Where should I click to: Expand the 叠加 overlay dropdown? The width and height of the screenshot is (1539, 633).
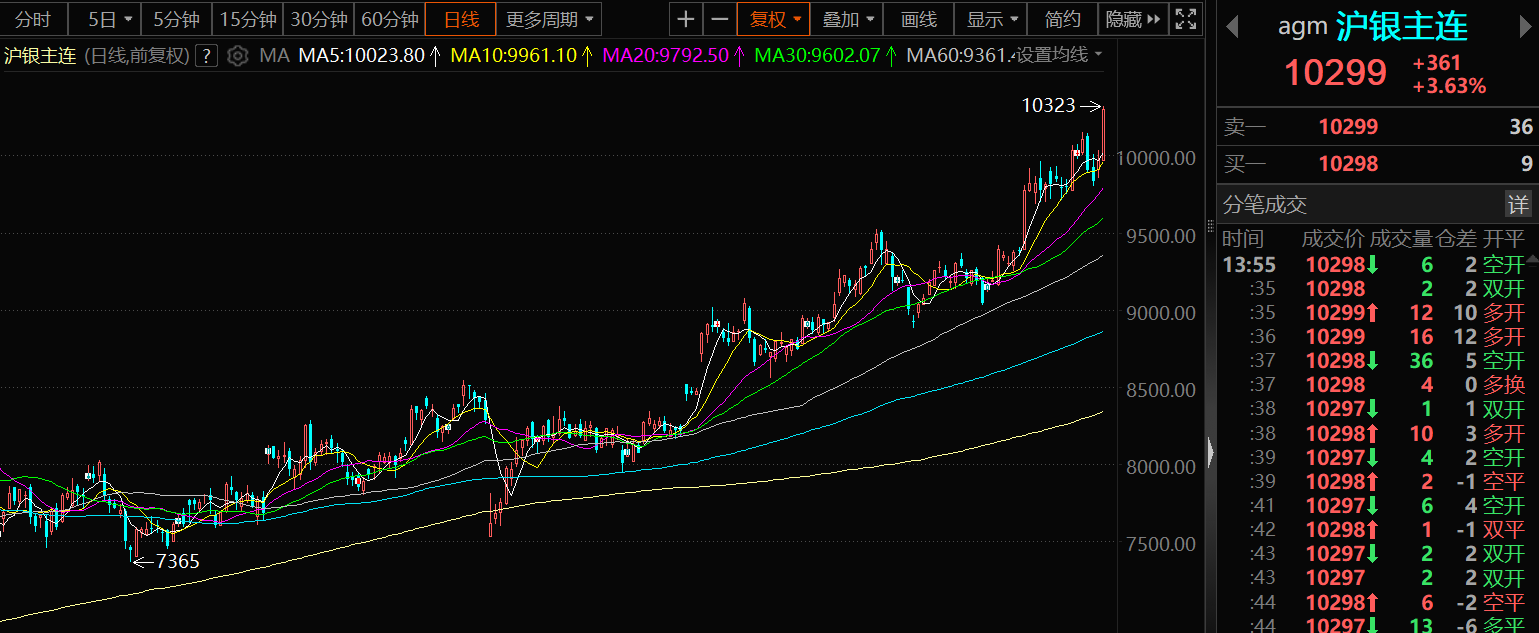click(x=848, y=19)
